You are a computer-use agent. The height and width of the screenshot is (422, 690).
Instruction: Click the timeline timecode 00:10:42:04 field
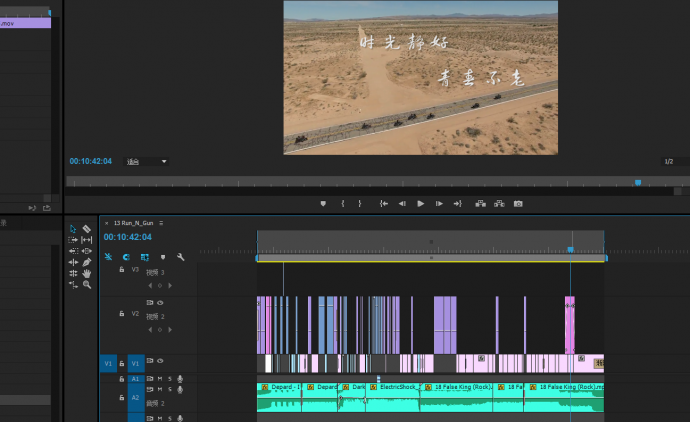127,237
